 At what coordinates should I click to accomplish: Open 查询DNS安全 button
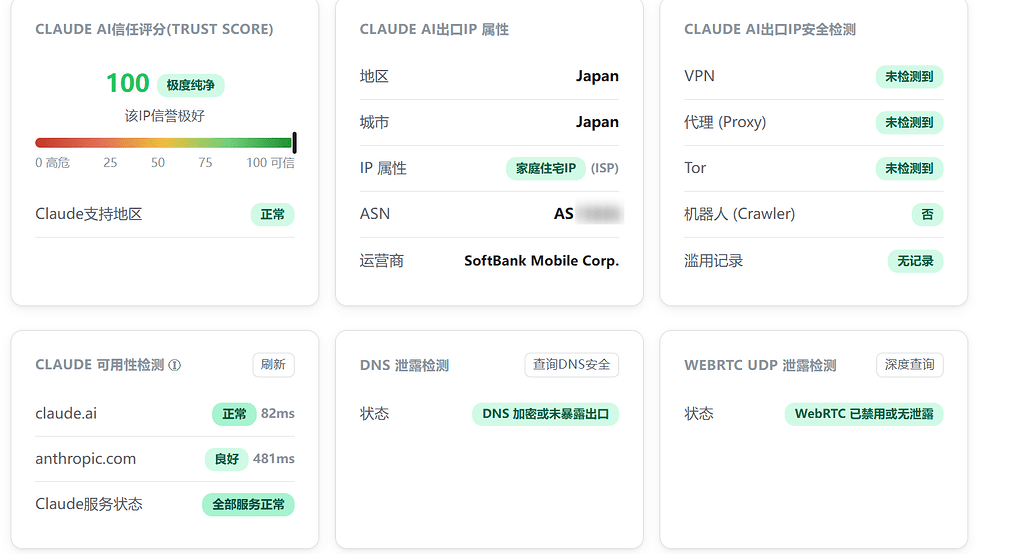(571, 365)
